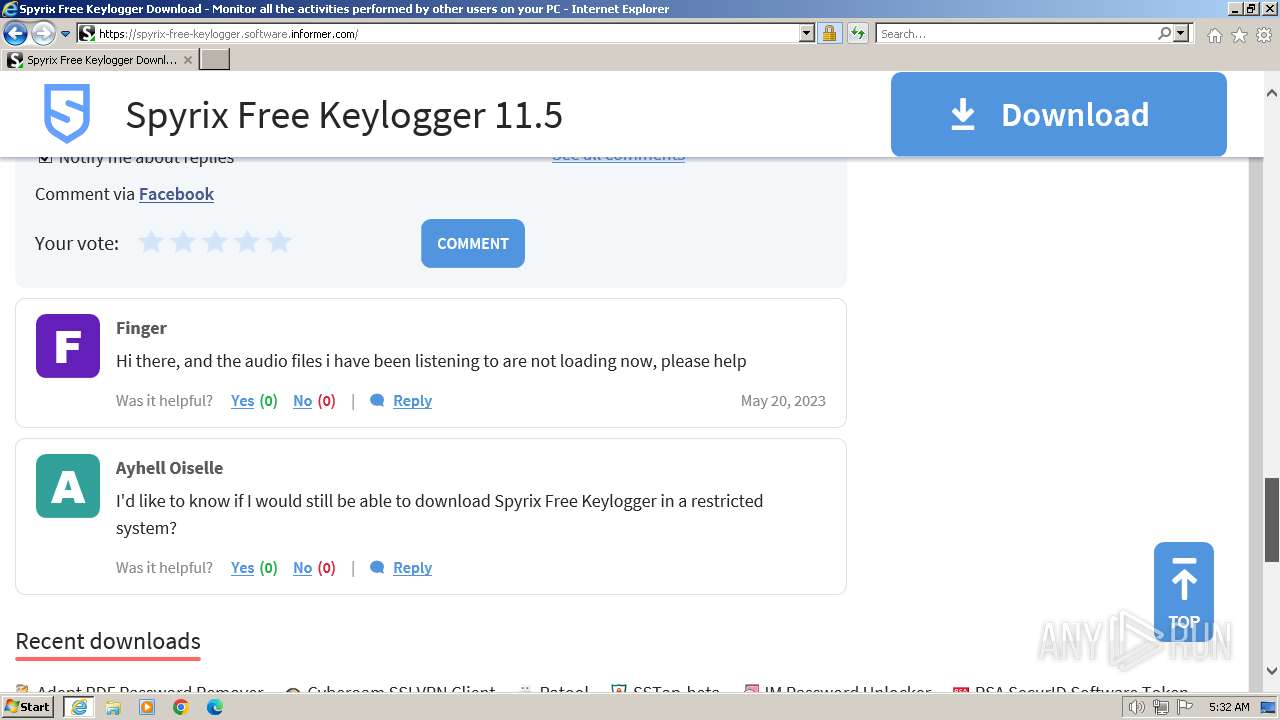Image resolution: width=1280 pixels, height=720 pixels.
Task: Open the search provider dropdown arrow
Action: [x=1181, y=34]
